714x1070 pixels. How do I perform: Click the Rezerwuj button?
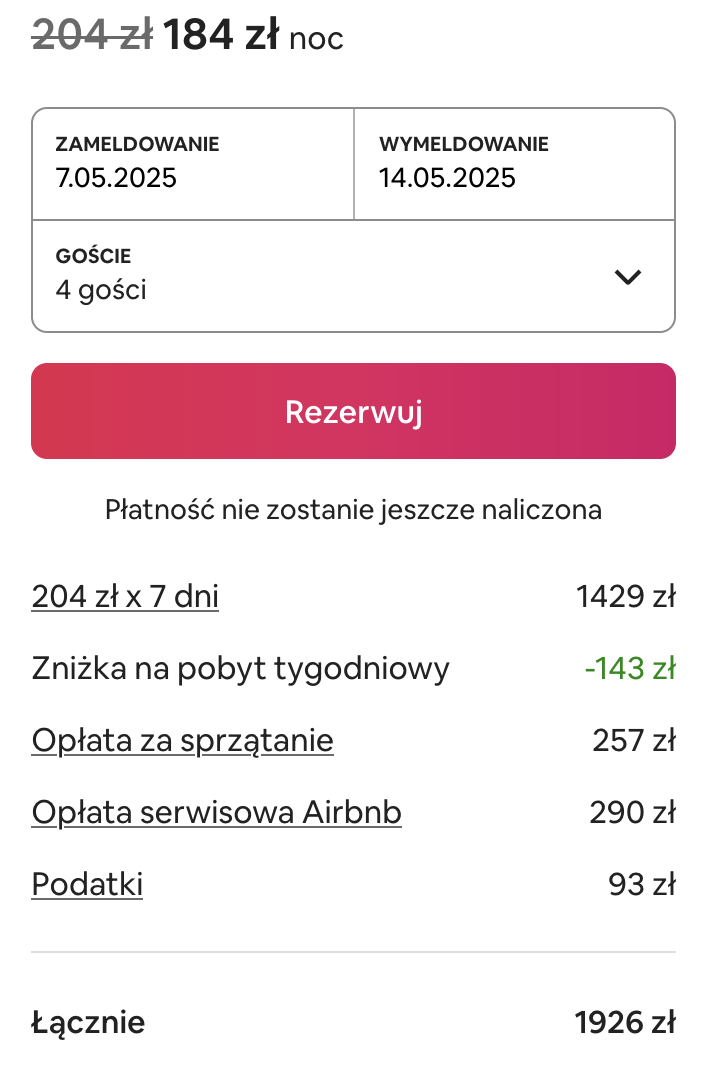pyautogui.click(x=354, y=411)
